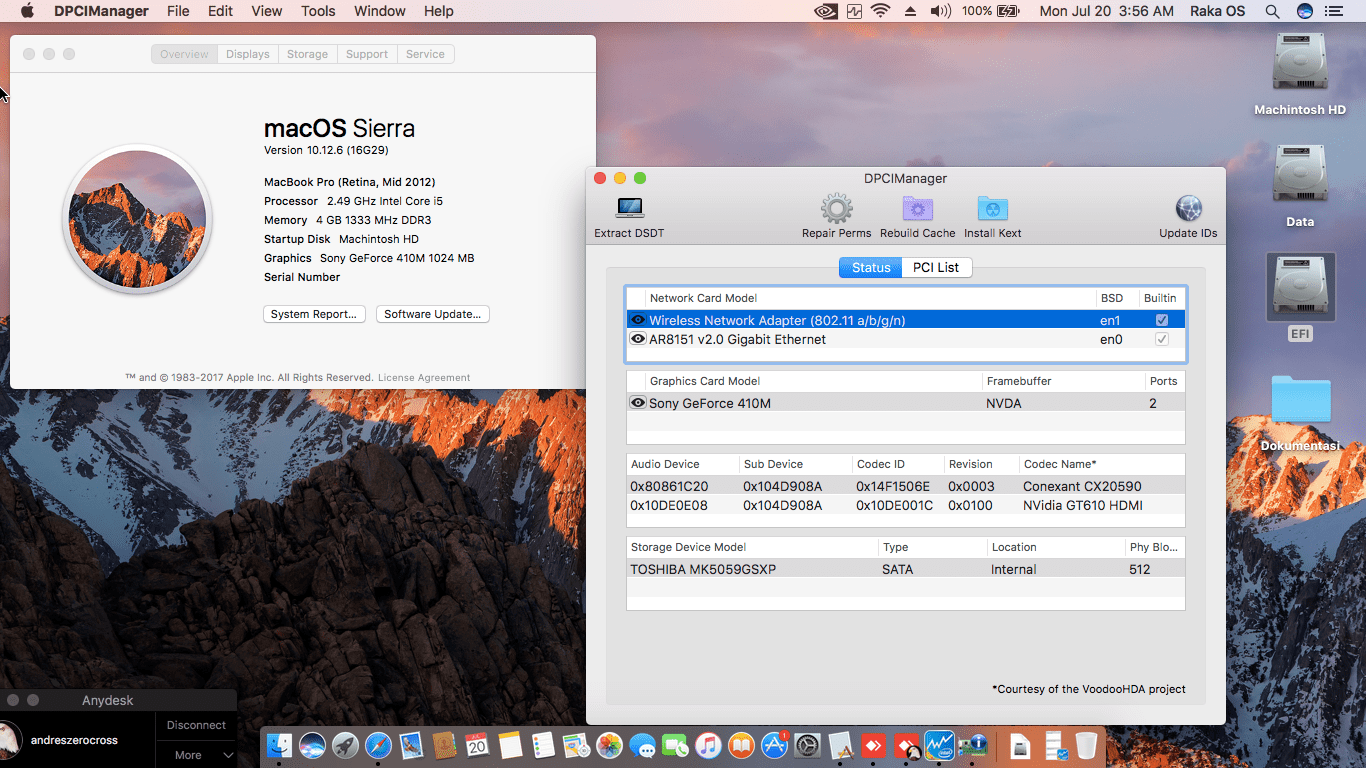The image size is (1366, 768).
Task: Switch to the PCI List tab
Action: [x=936, y=267]
